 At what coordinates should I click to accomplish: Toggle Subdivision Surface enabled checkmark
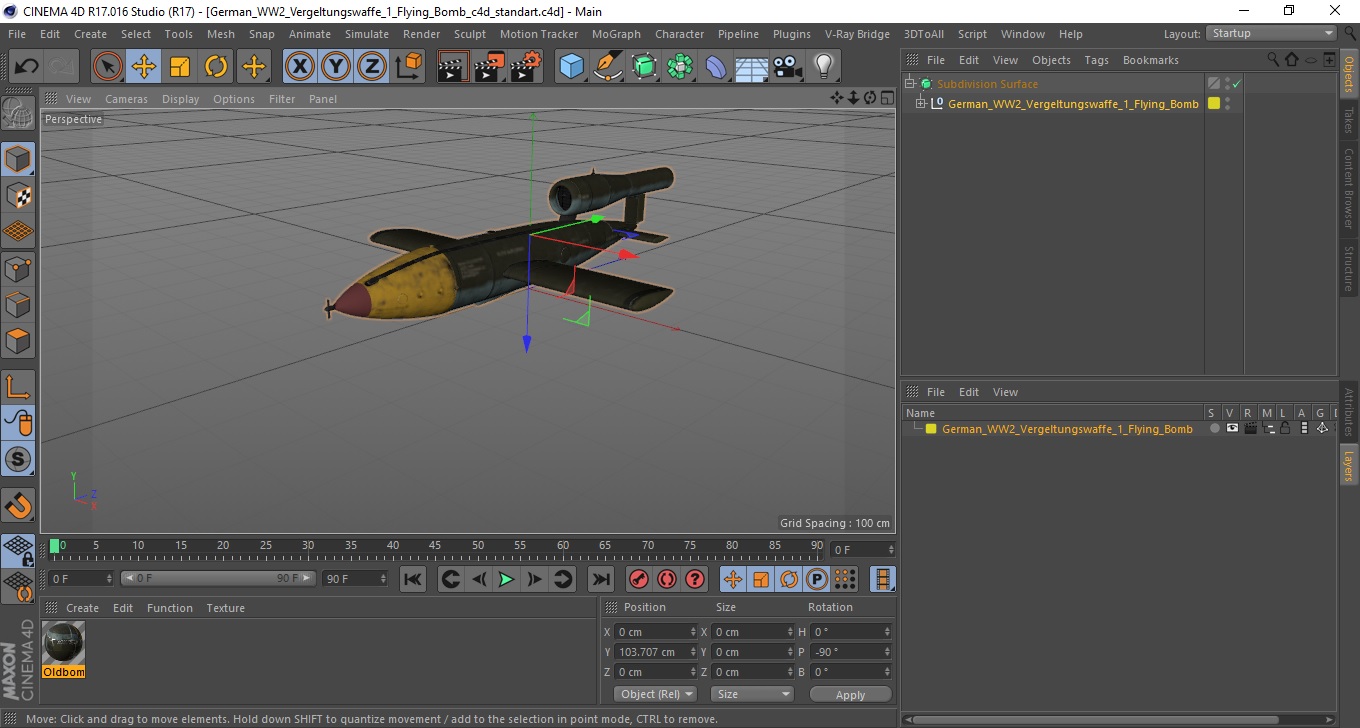coord(1237,84)
